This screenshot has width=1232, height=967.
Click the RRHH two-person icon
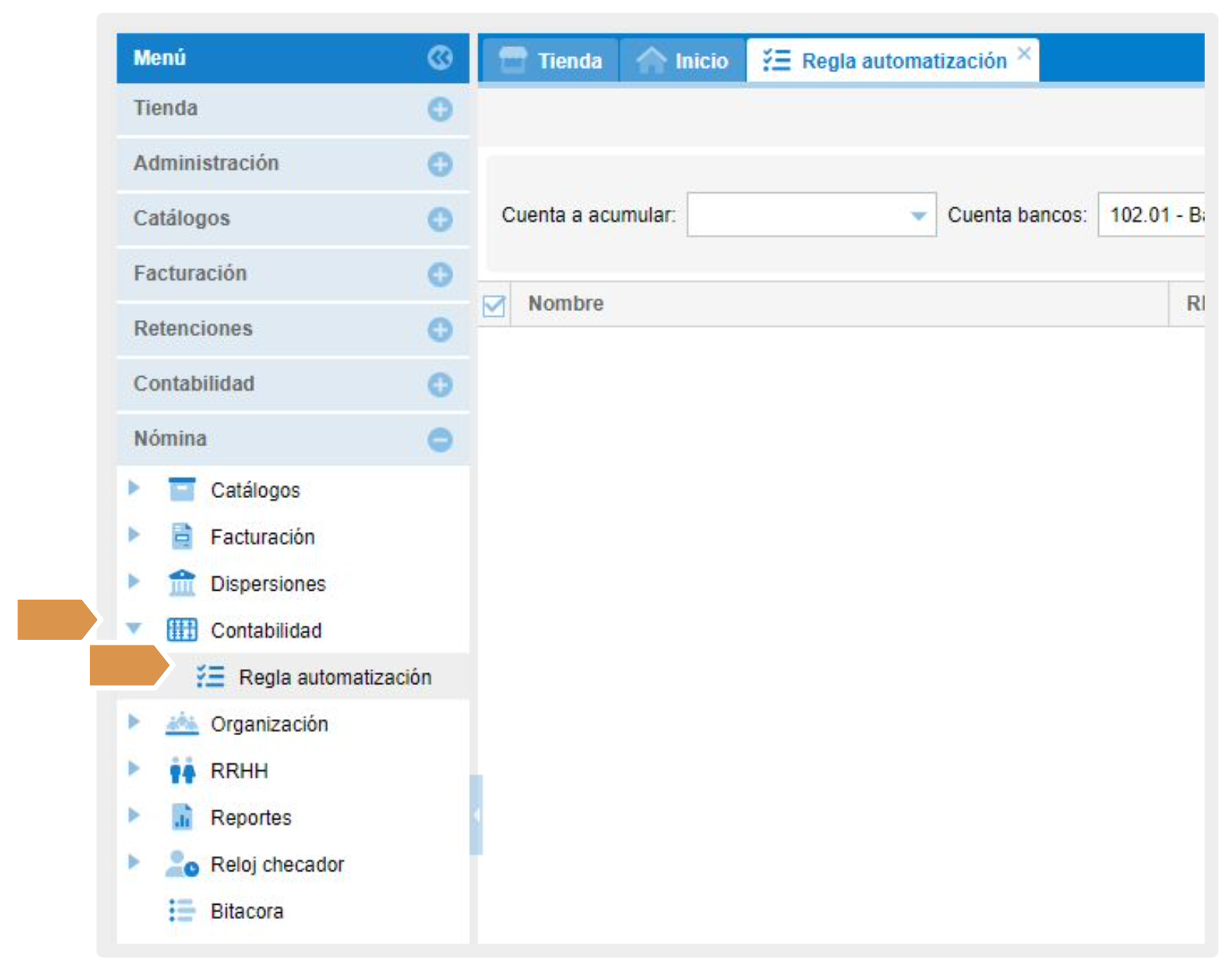182,771
